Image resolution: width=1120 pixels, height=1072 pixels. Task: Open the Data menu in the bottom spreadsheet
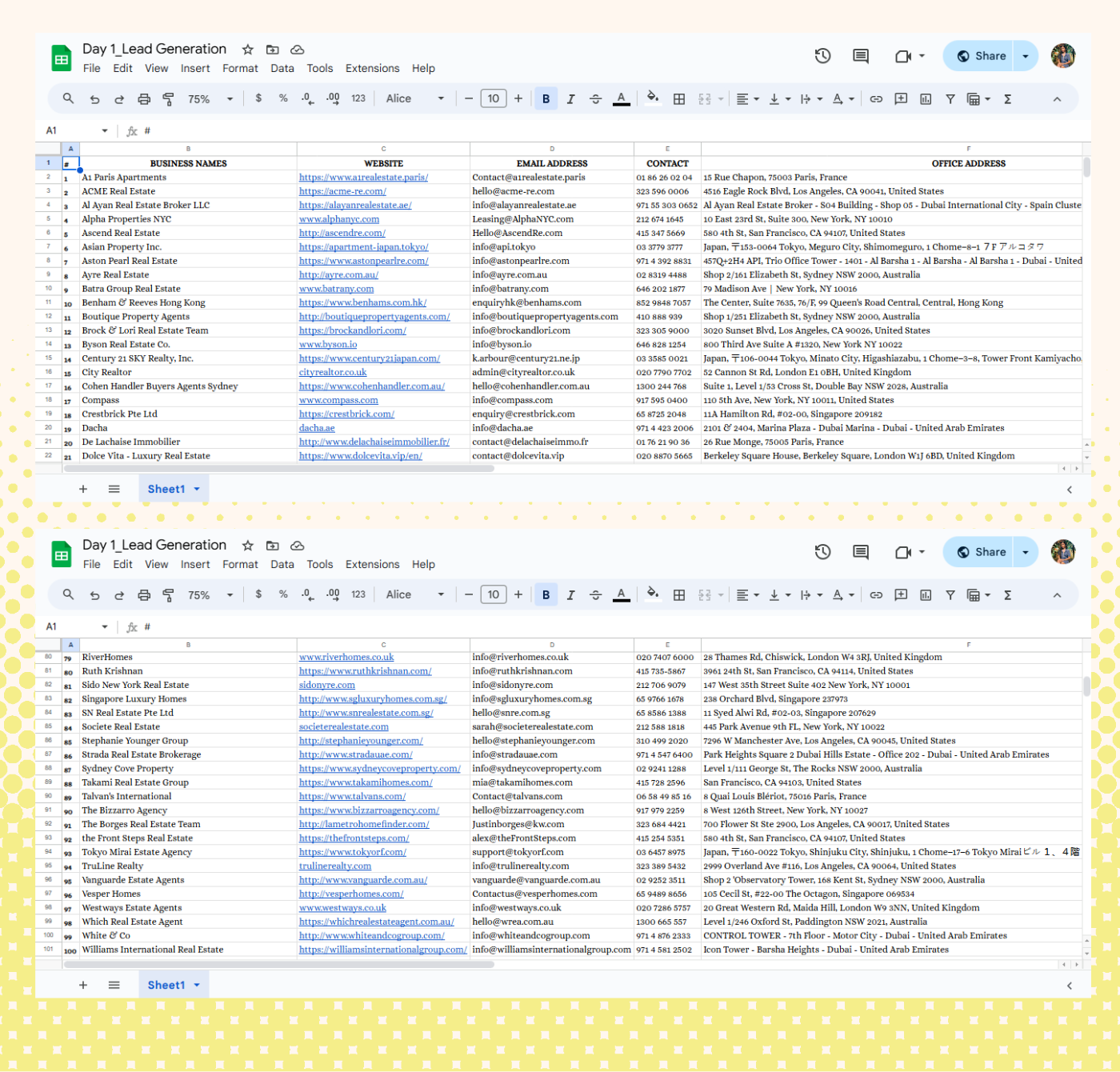tap(282, 565)
